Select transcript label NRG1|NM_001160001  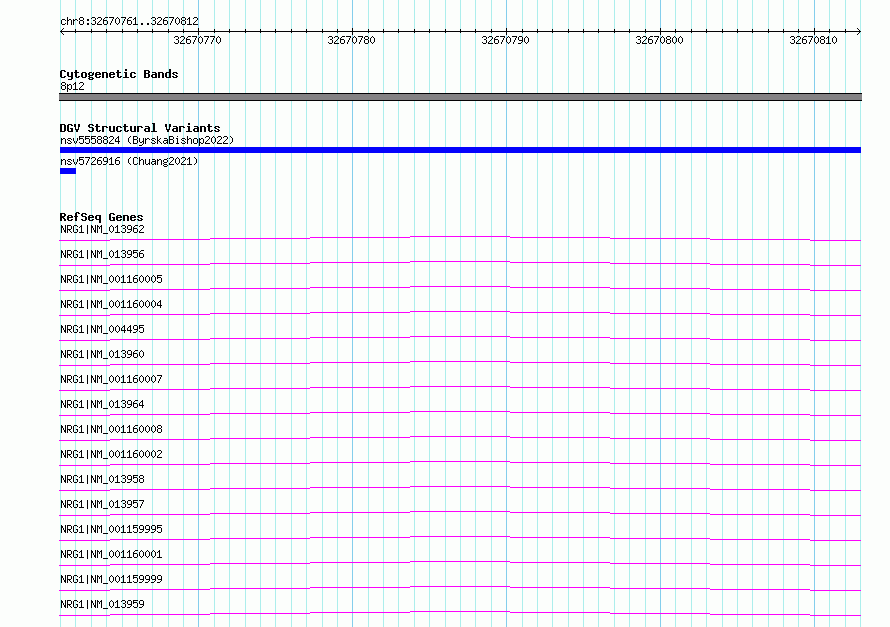click(111, 554)
